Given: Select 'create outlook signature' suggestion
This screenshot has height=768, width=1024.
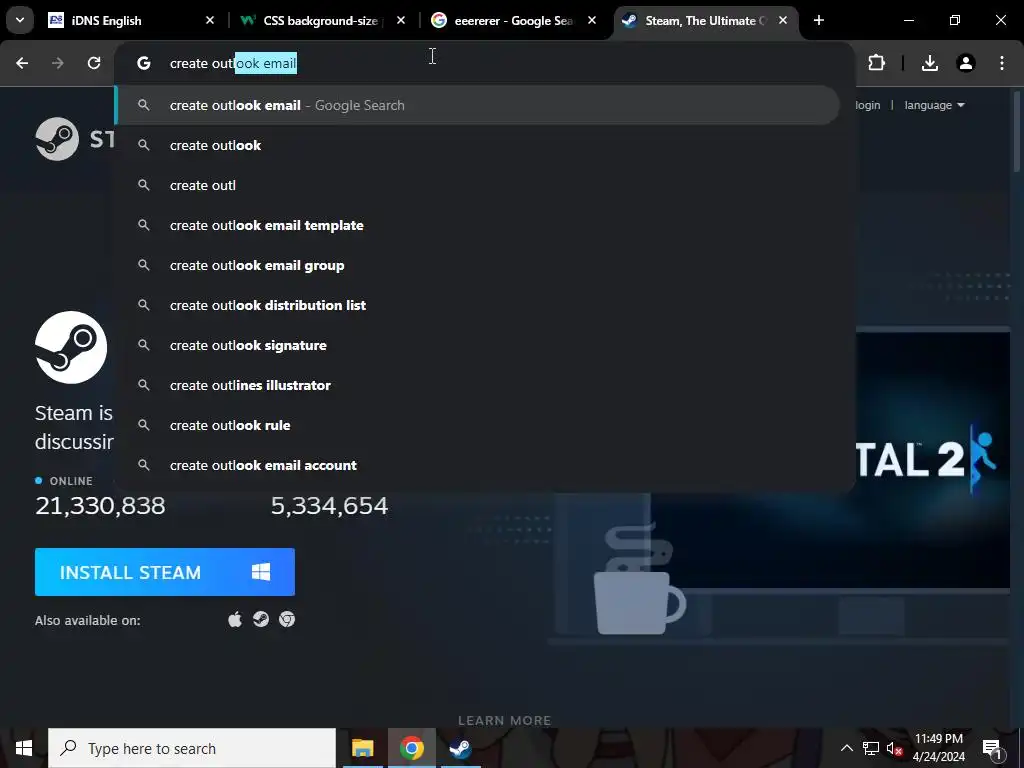Looking at the screenshot, I should pos(478,345).
